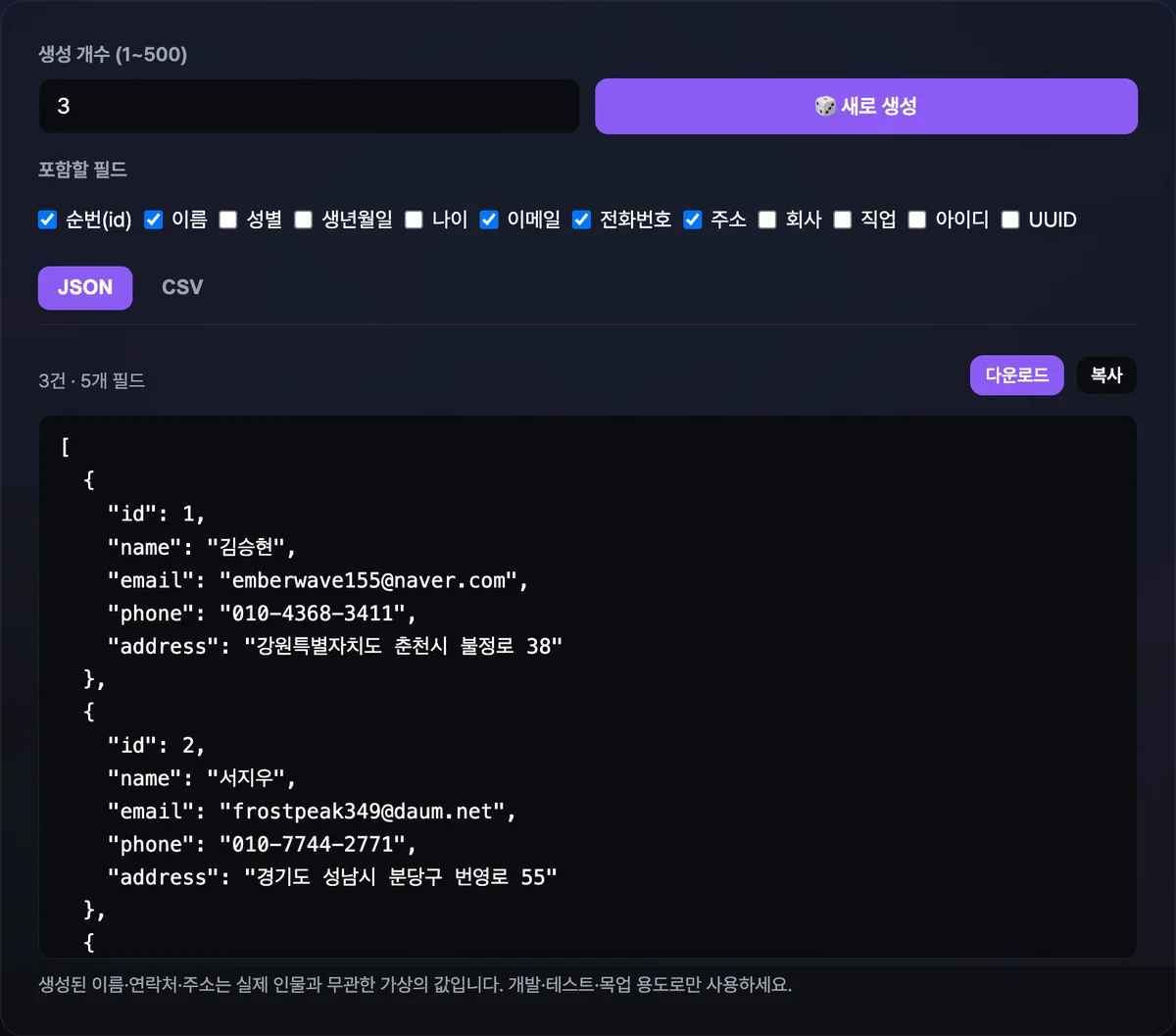1176x1036 pixels.
Task: Enable the 생년월일 checkbox
Action: pyautogui.click(x=304, y=220)
